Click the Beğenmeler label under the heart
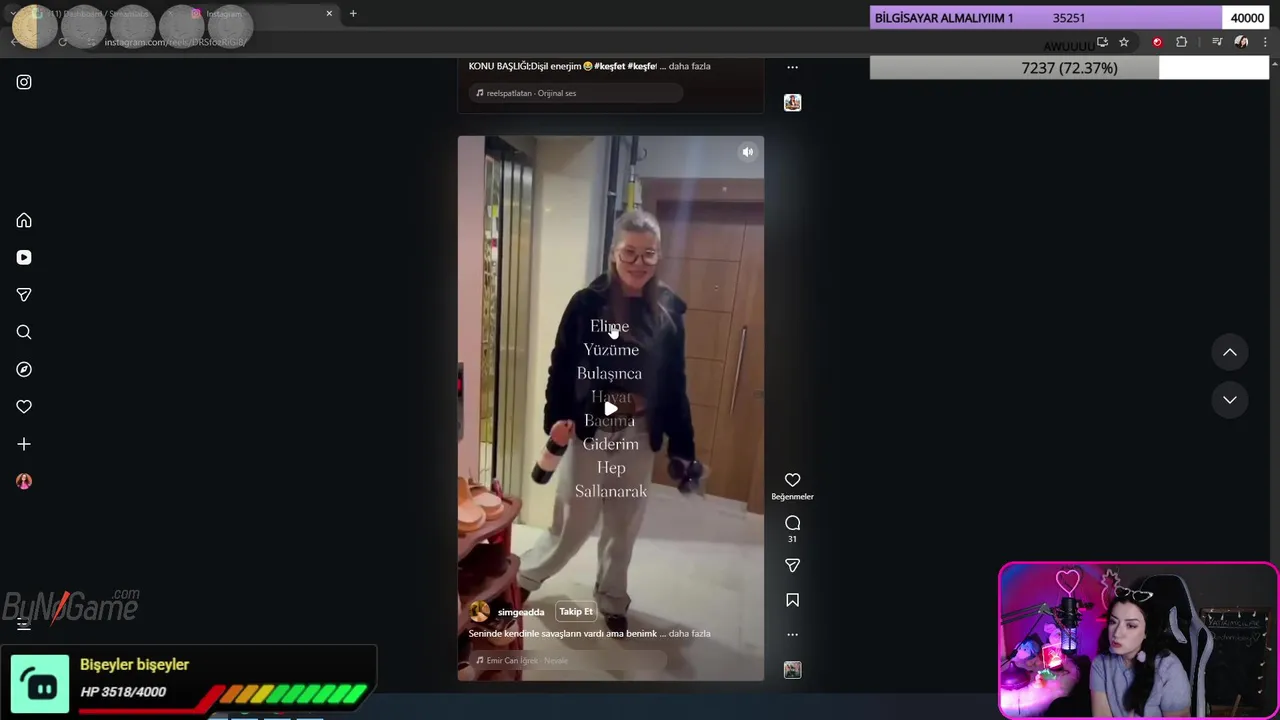This screenshot has width=1280, height=720. coord(792,497)
